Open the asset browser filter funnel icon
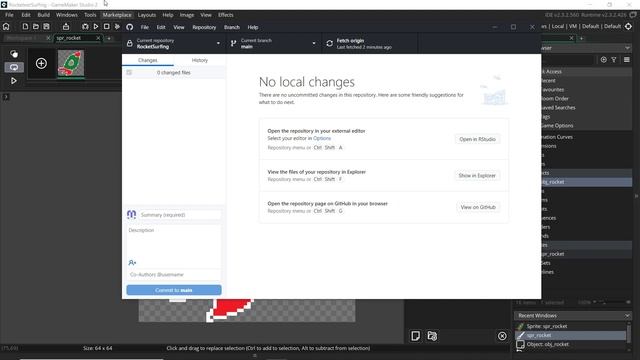This screenshot has height=360, width=640. pyautogui.click(x=614, y=60)
